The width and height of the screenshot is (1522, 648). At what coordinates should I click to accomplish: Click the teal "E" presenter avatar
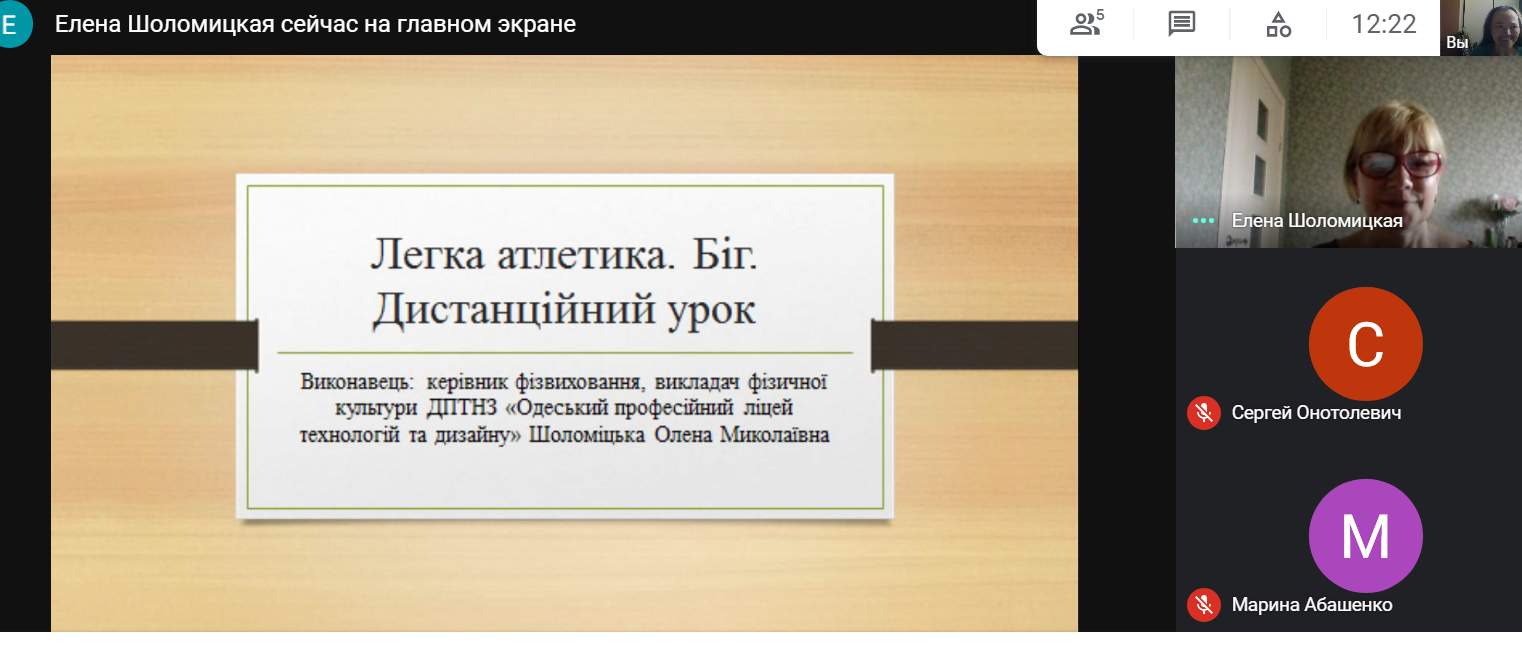[x=10, y=24]
